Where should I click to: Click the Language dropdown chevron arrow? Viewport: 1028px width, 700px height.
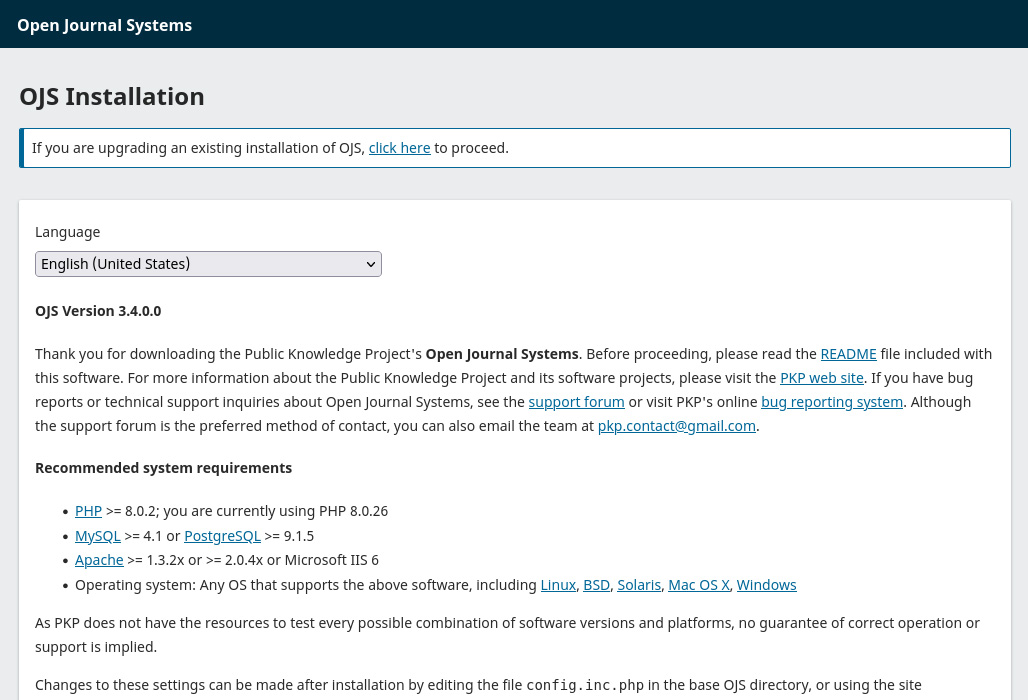tap(370, 264)
